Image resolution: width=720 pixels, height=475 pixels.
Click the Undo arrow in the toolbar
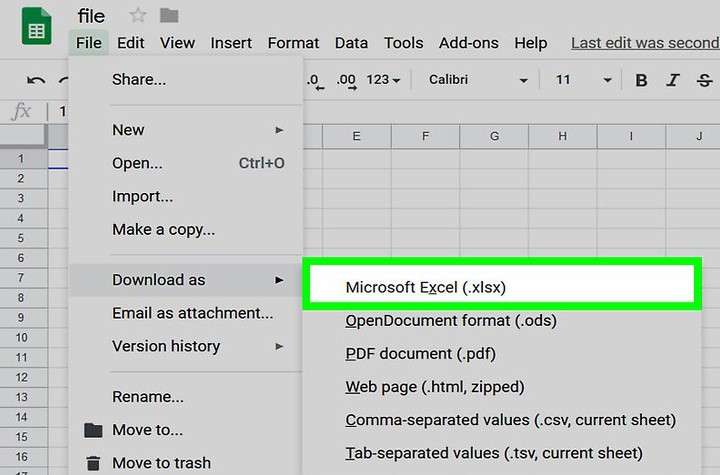coord(36,80)
